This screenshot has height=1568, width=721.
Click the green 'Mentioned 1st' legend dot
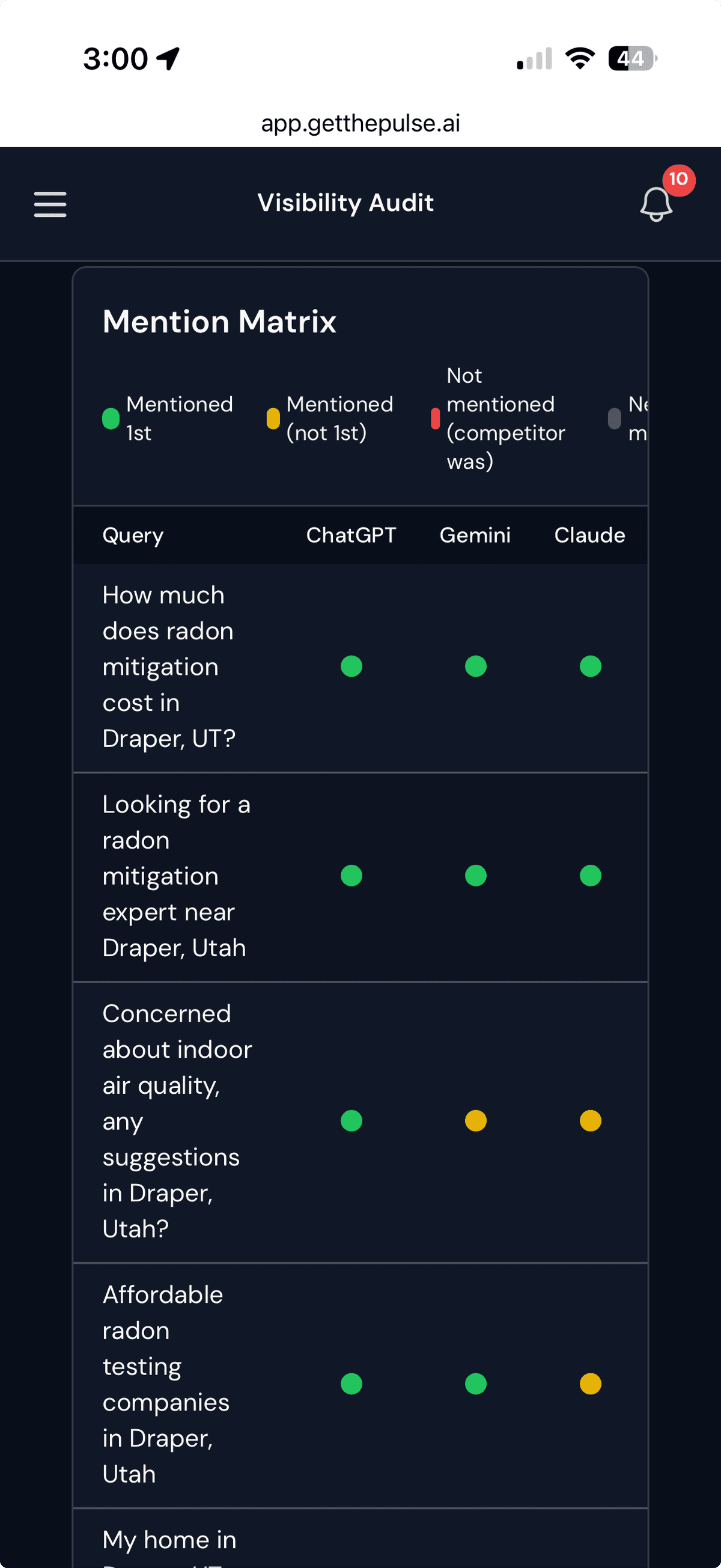coord(111,418)
